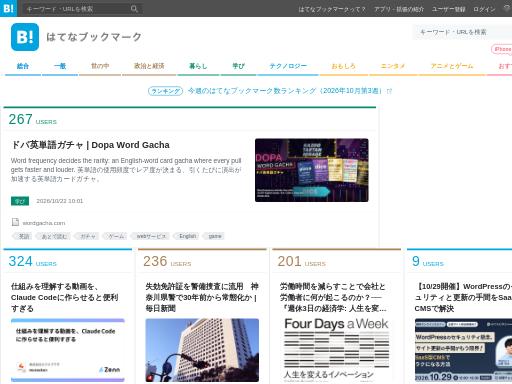Viewport: 512px width, 384px height.
Task: Click the 9 USERS count
Action: pos(428,262)
